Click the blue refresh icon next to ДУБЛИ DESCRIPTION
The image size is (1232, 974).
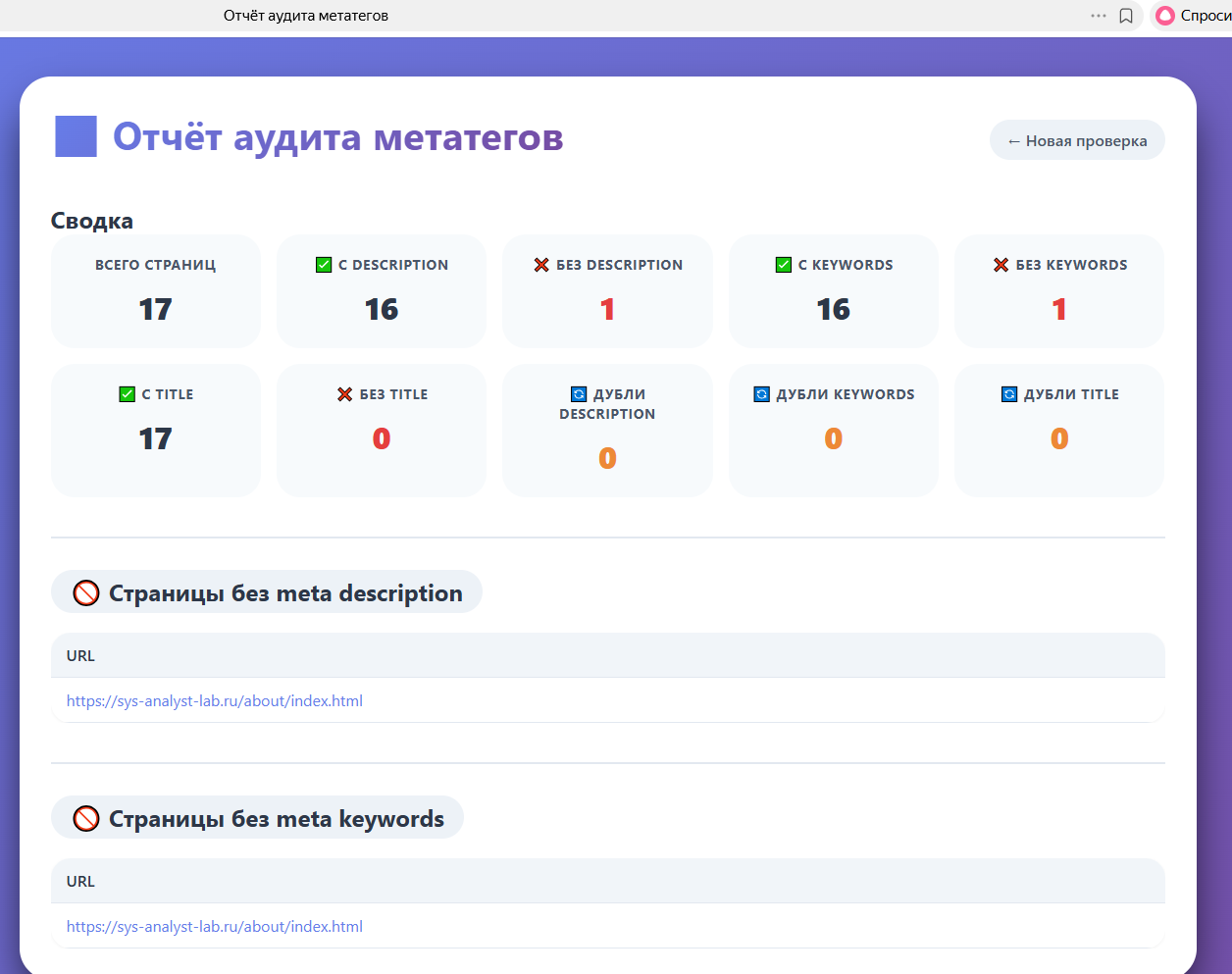(x=579, y=394)
